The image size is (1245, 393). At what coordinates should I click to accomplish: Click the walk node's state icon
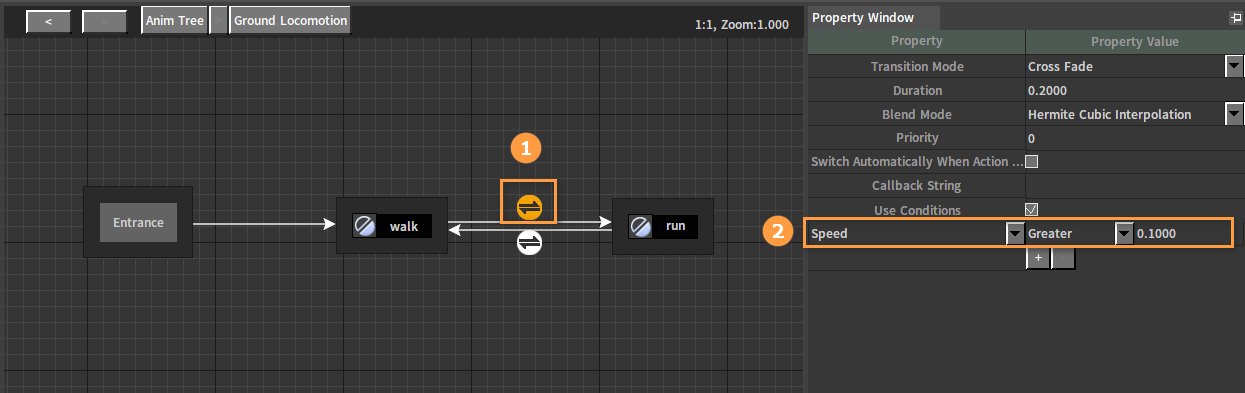coord(365,226)
